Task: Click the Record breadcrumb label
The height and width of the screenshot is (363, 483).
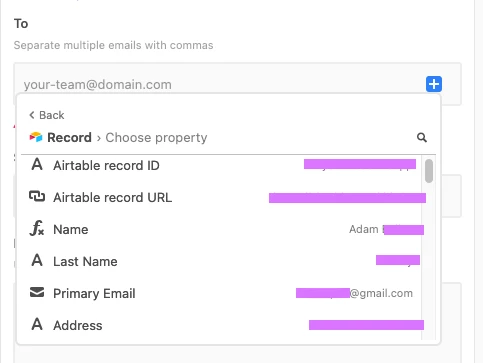Action: (x=69, y=137)
